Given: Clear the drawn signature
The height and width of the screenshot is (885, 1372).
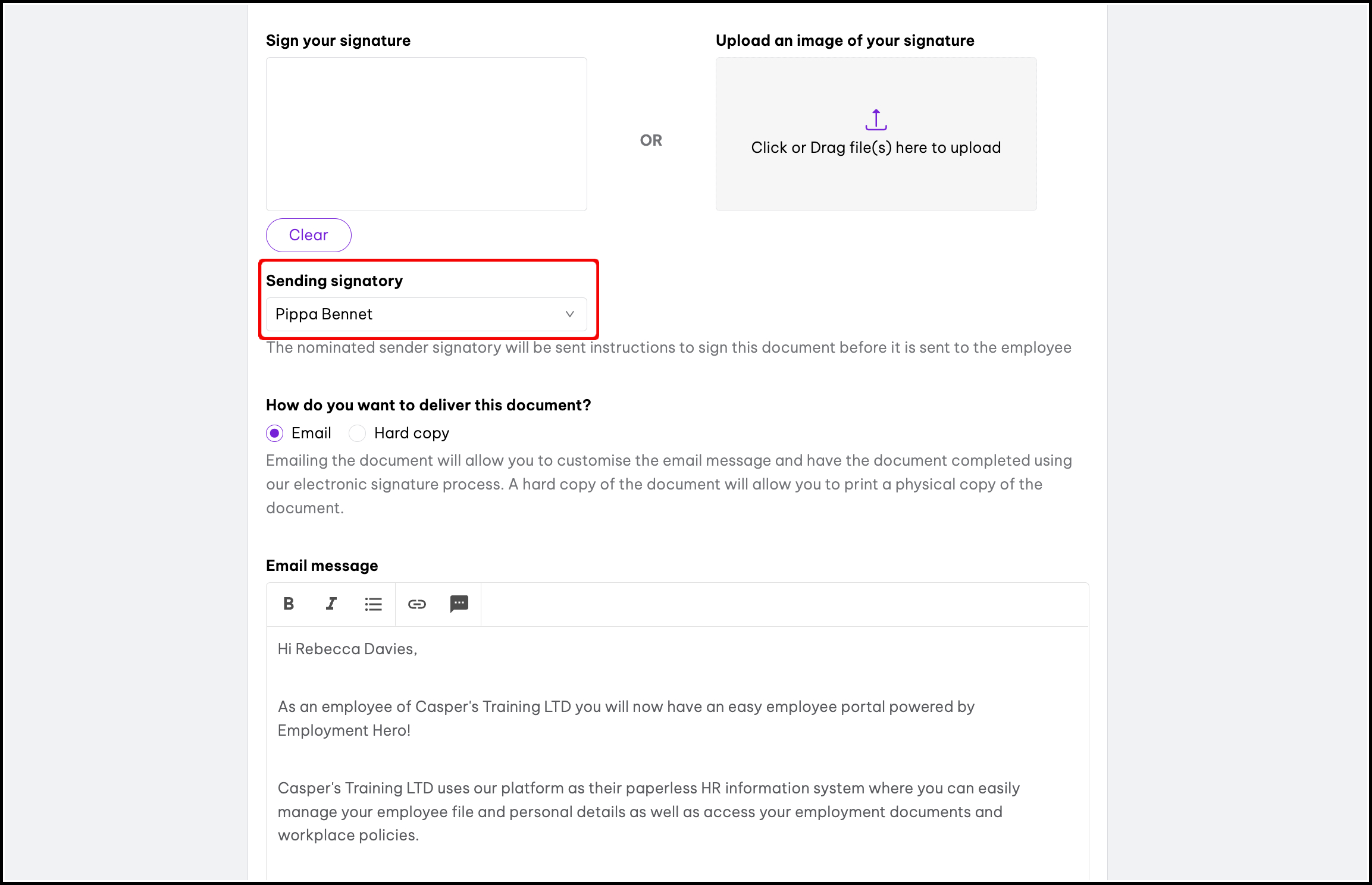Looking at the screenshot, I should (308, 235).
